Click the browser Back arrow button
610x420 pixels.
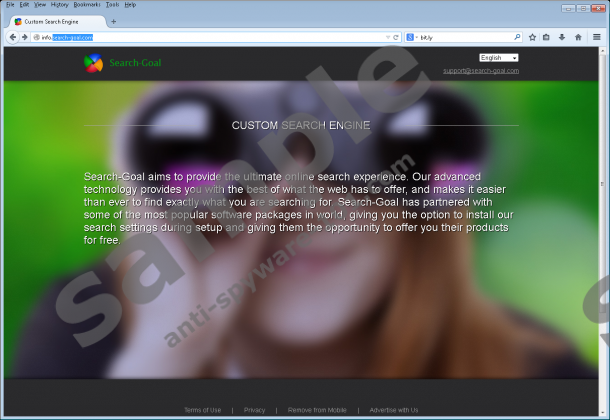click(11, 37)
